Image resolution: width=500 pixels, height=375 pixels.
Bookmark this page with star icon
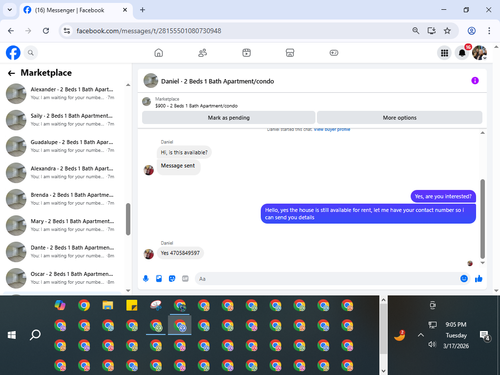click(x=447, y=31)
